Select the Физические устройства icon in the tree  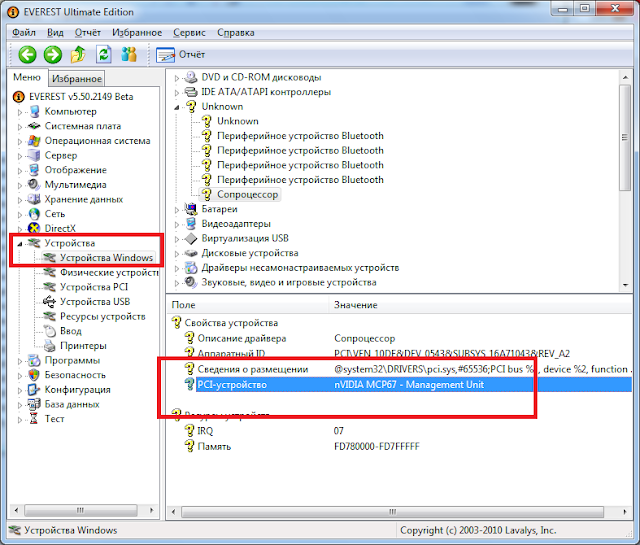(x=49, y=272)
